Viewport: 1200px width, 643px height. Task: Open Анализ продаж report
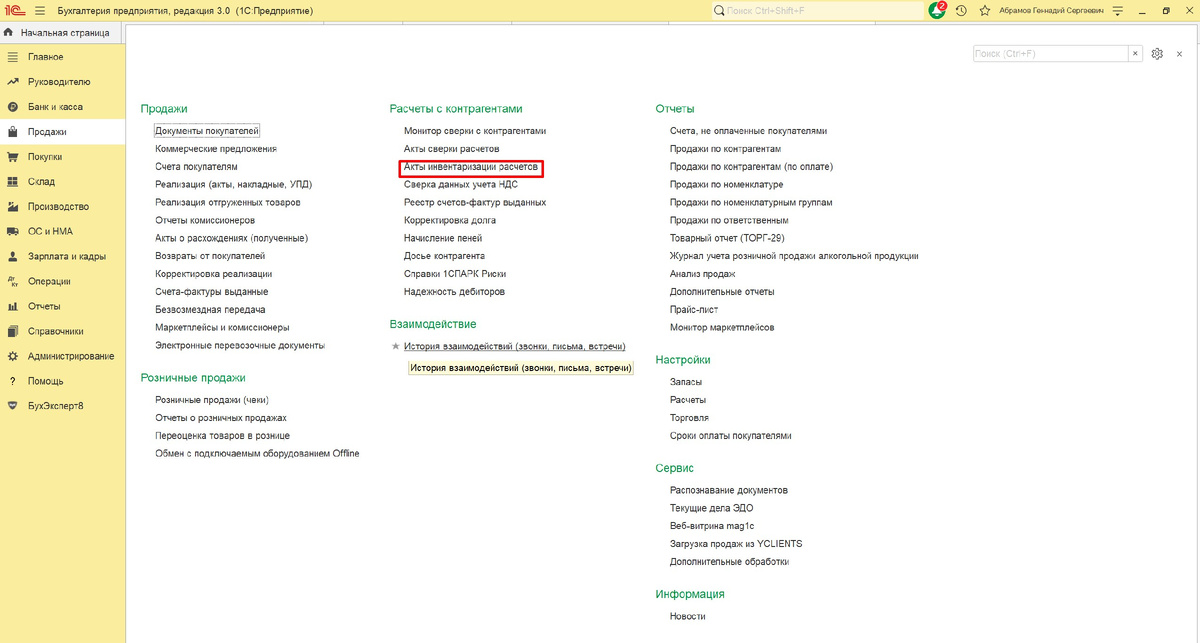click(x=703, y=274)
